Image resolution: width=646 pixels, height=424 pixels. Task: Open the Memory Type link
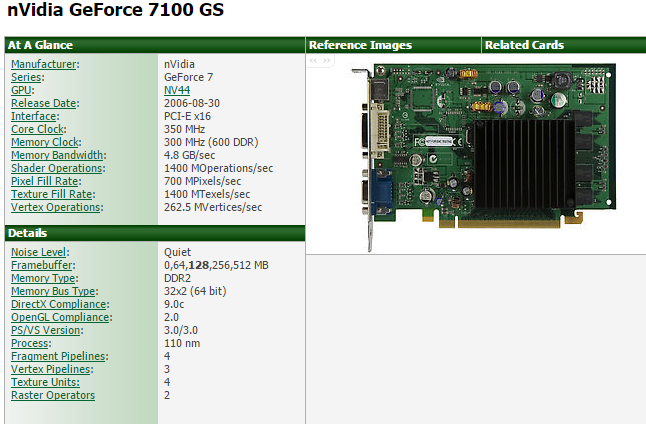click(43, 278)
